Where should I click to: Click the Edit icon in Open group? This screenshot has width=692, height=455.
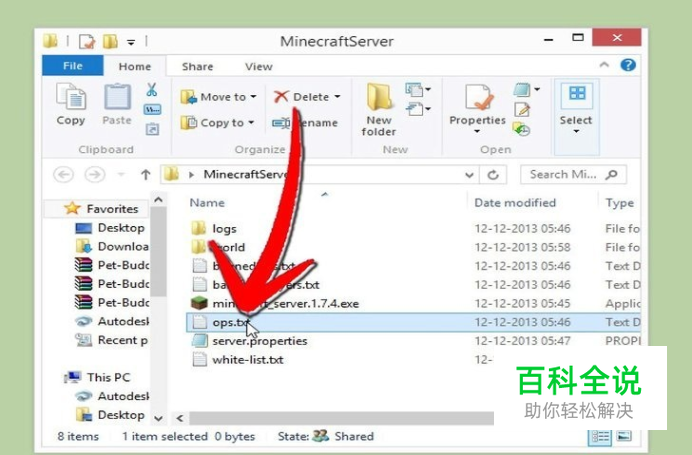522,109
